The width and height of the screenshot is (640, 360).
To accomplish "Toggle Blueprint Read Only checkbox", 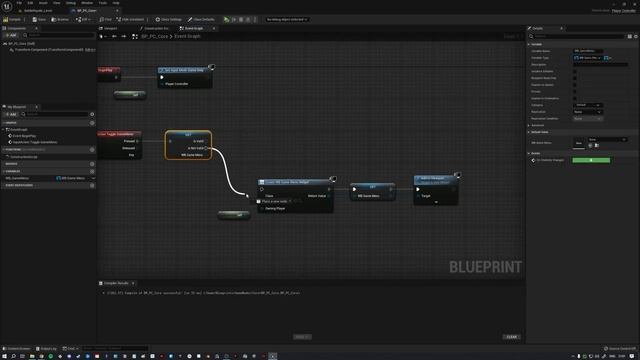I will coord(575,78).
